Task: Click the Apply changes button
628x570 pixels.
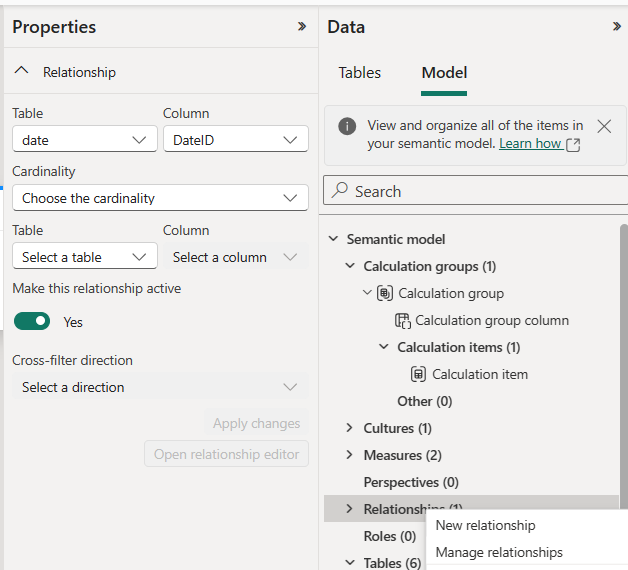Action: 256,423
